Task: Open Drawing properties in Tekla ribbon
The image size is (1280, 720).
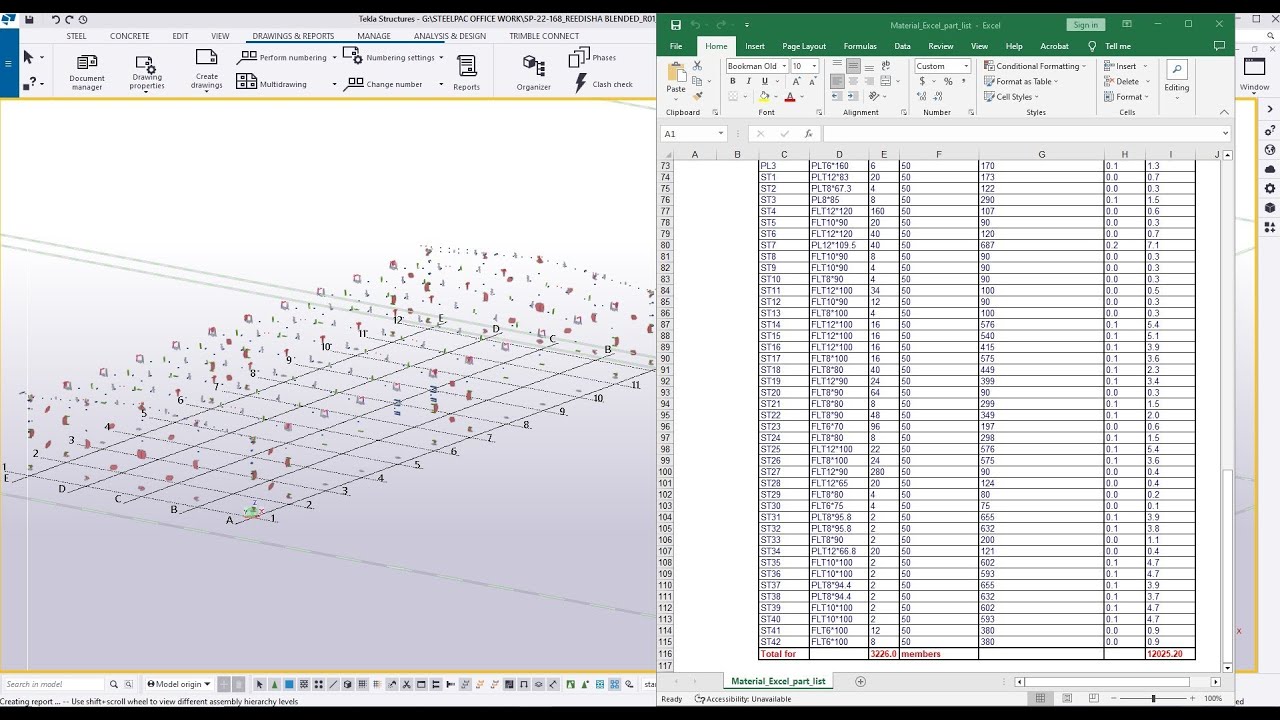Action: pos(146,72)
